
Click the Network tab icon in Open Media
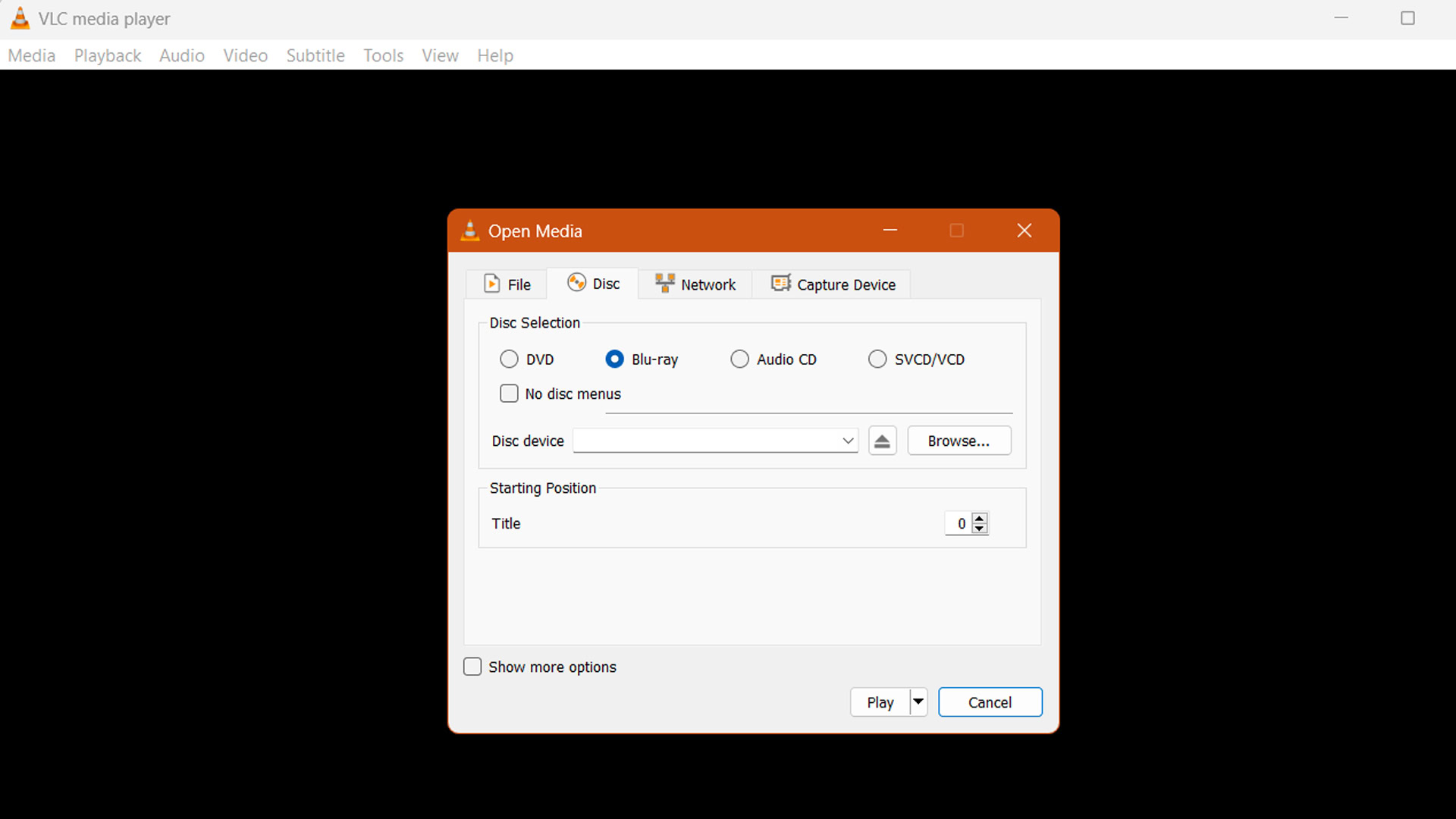663,284
